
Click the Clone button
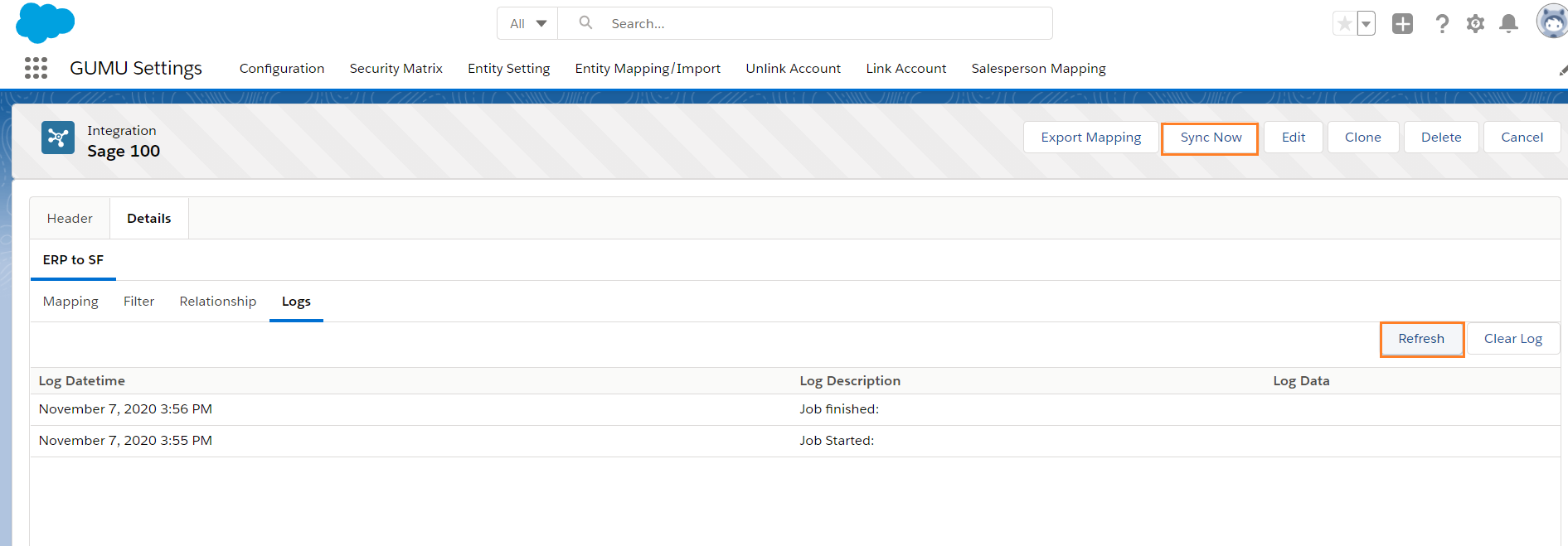click(x=1362, y=138)
